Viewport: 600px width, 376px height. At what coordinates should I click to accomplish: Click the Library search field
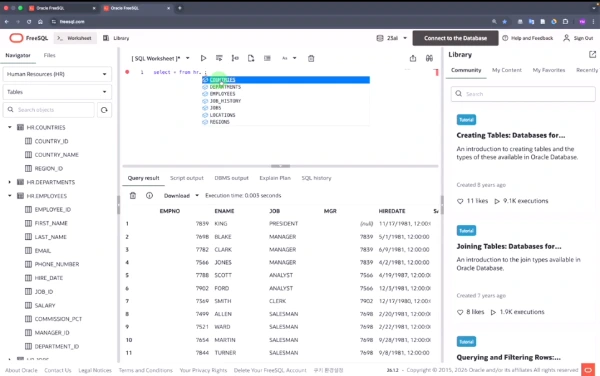pyautogui.click(x=523, y=94)
